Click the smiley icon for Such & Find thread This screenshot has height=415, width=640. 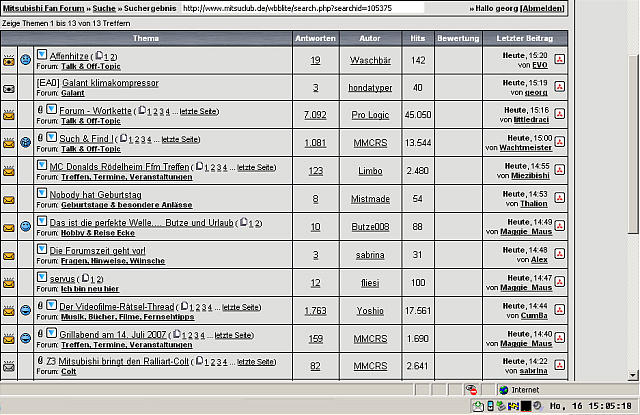25,143
